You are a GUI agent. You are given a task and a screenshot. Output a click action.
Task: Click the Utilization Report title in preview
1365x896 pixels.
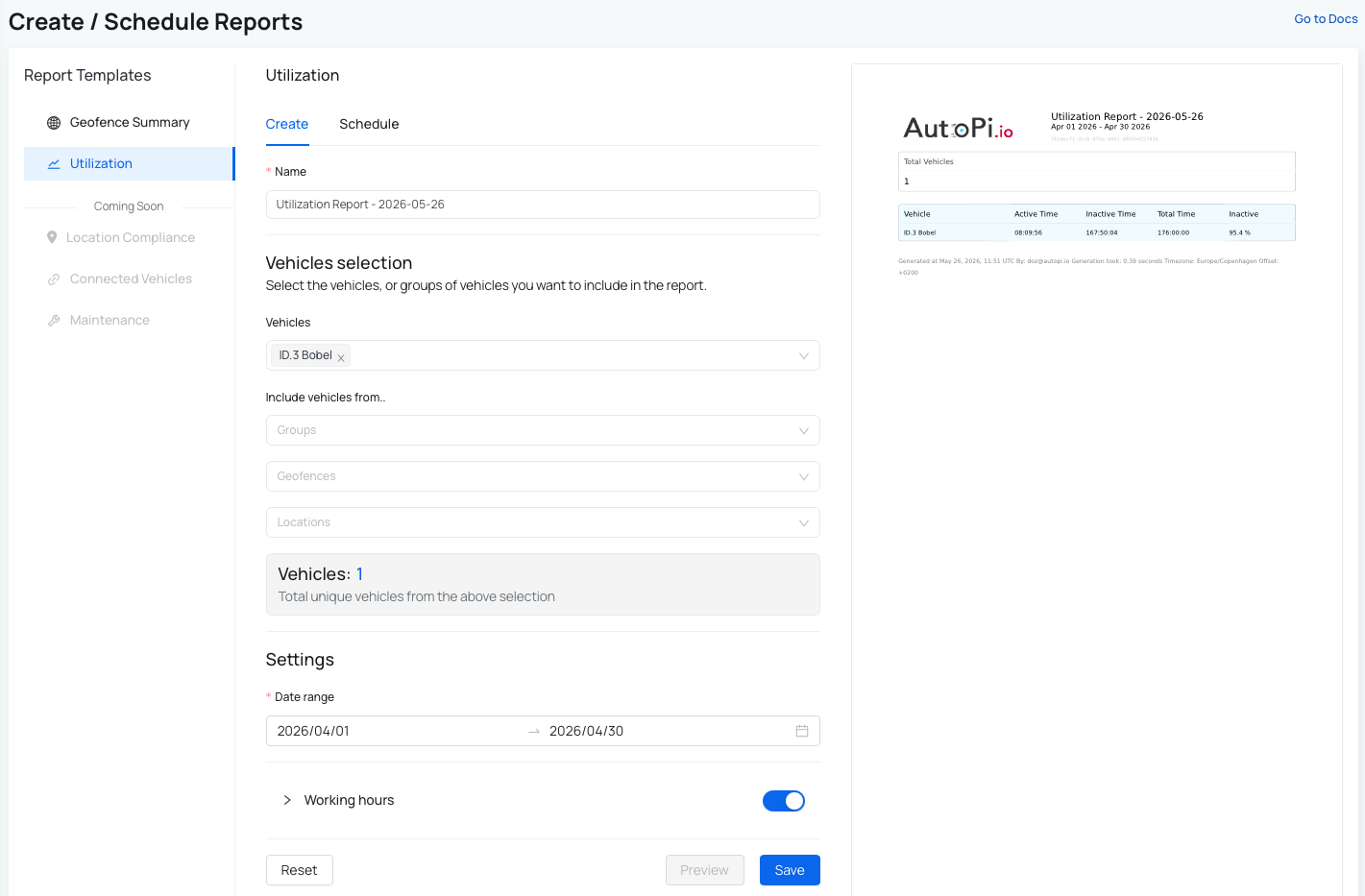click(x=1127, y=116)
